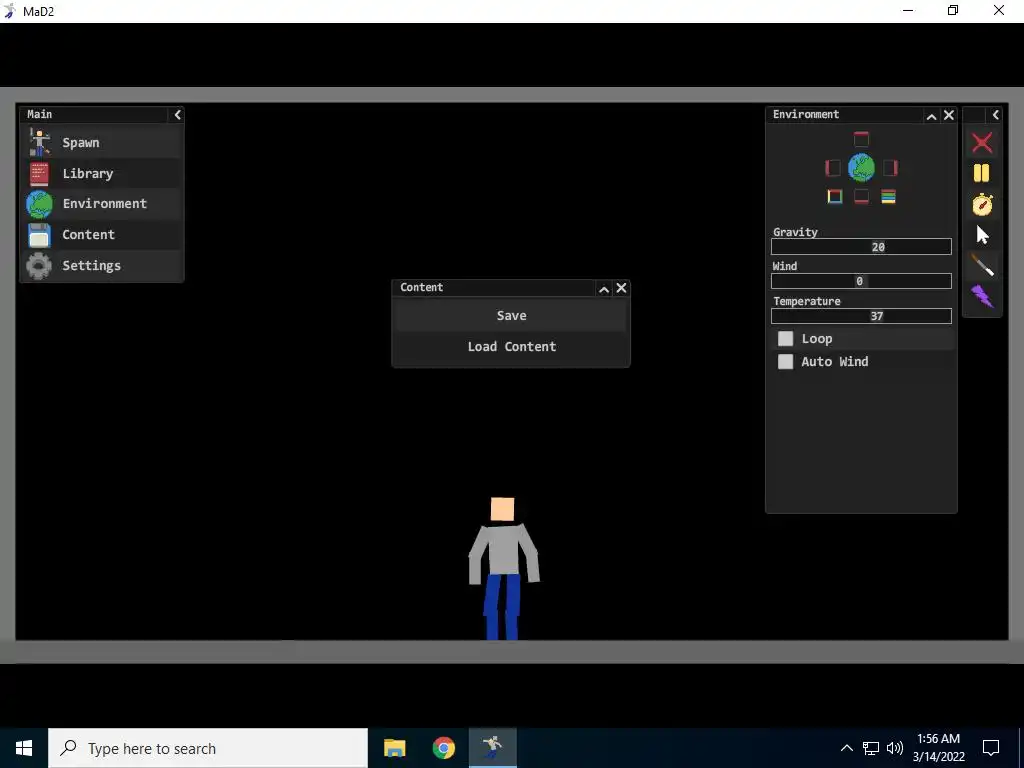
Task: Click the red X delete tool
Action: click(982, 142)
